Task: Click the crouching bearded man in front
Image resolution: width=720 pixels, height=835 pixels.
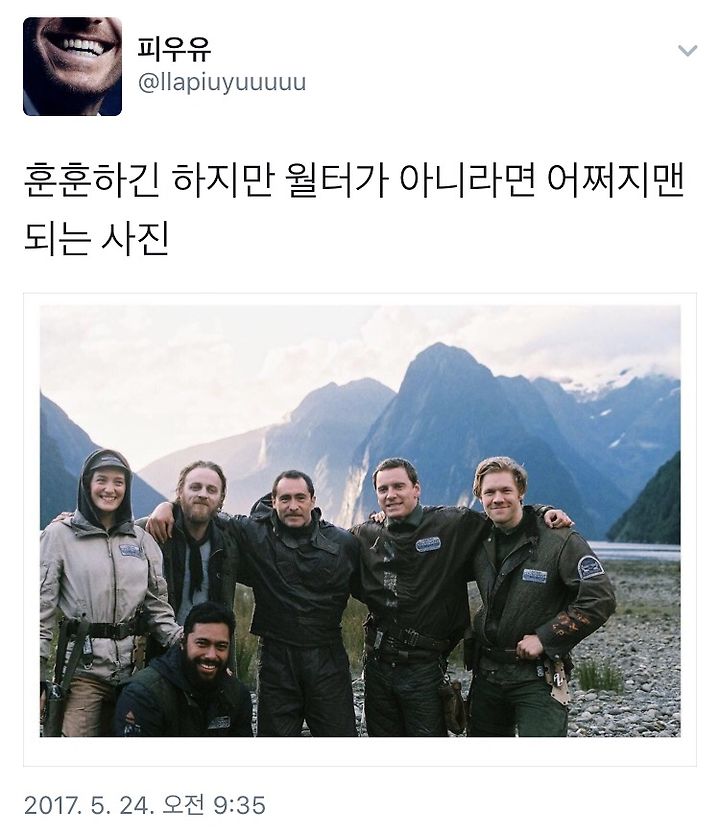Action: [184, 674]
